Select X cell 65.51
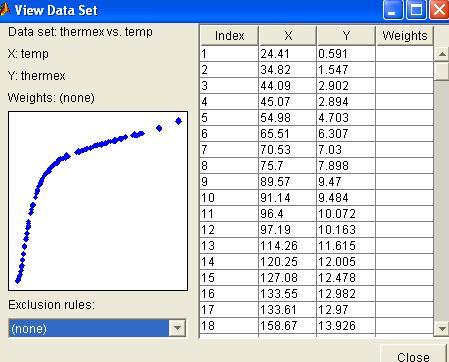449x362 pixels. tap(287, 134)
